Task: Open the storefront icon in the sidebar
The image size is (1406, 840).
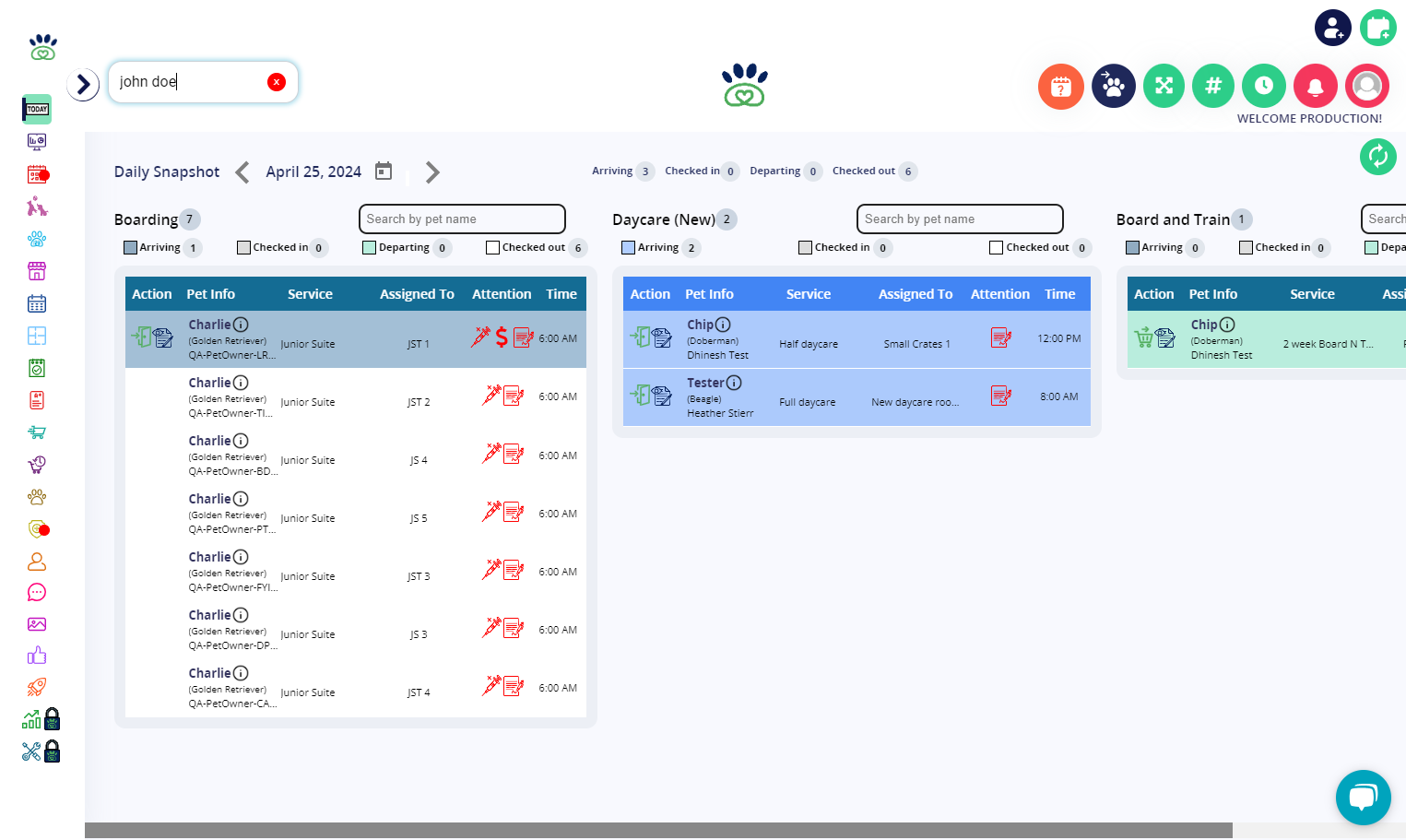Action: [x=37, y=271]
